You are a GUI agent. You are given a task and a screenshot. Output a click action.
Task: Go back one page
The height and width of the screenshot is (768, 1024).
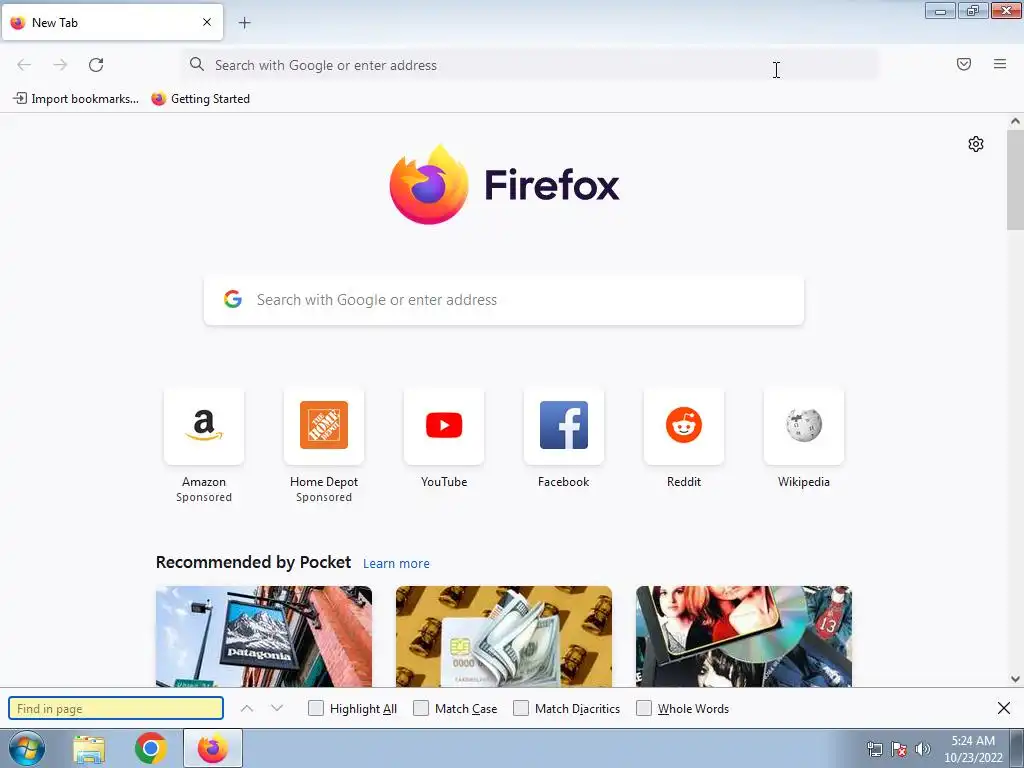[24, 65]
